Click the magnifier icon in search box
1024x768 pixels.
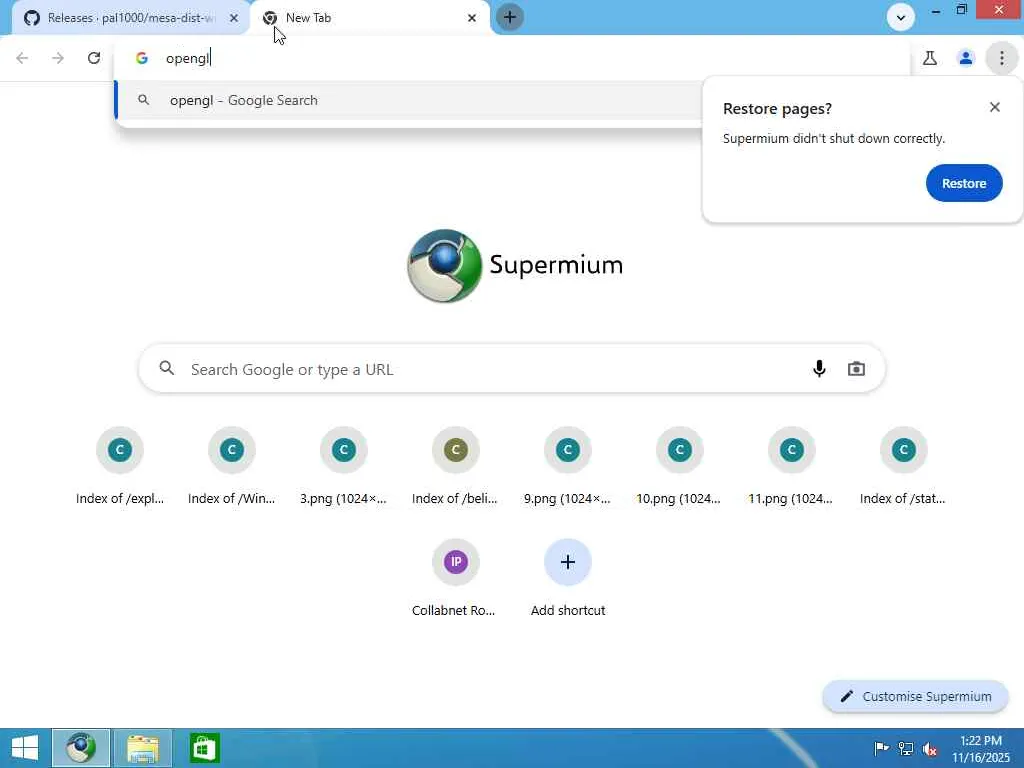167,368
